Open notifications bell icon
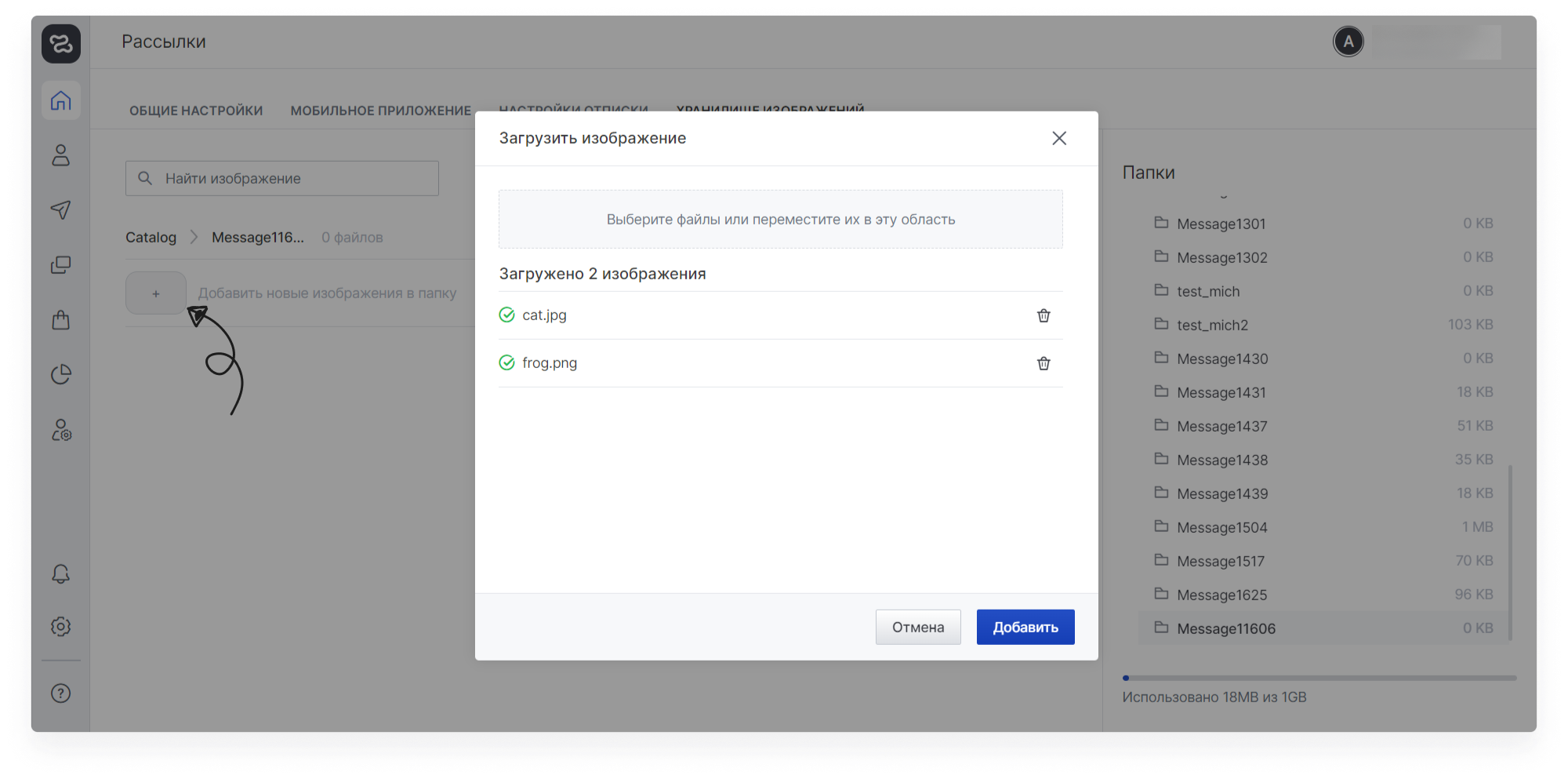Screen dimensions: 1568x779 tap(61, 573)
